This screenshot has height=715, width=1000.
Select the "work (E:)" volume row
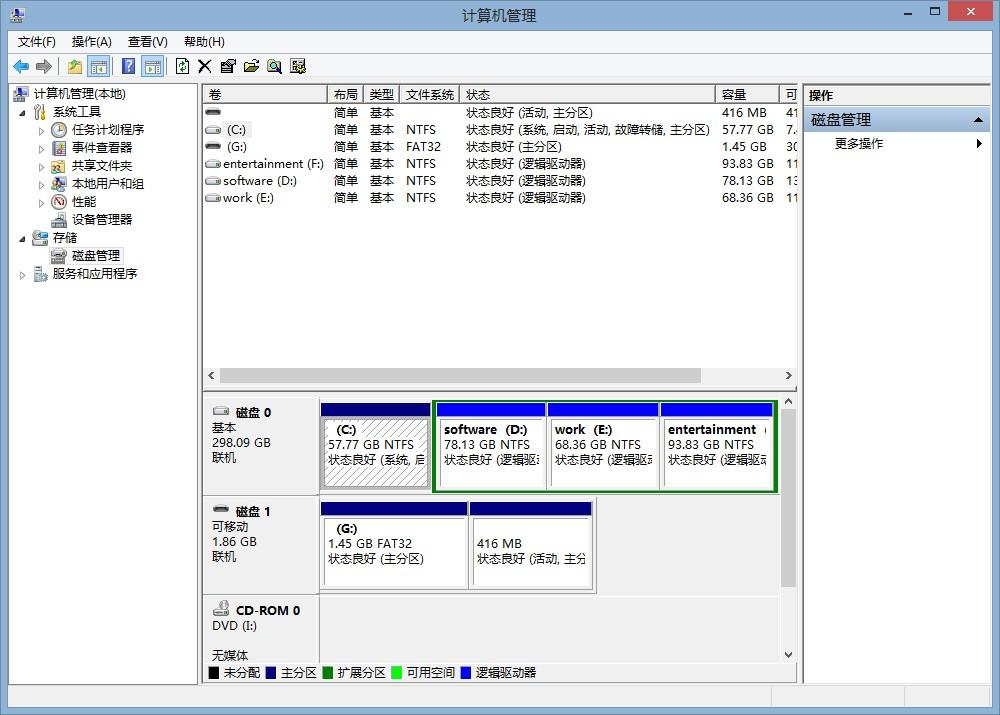500,198
